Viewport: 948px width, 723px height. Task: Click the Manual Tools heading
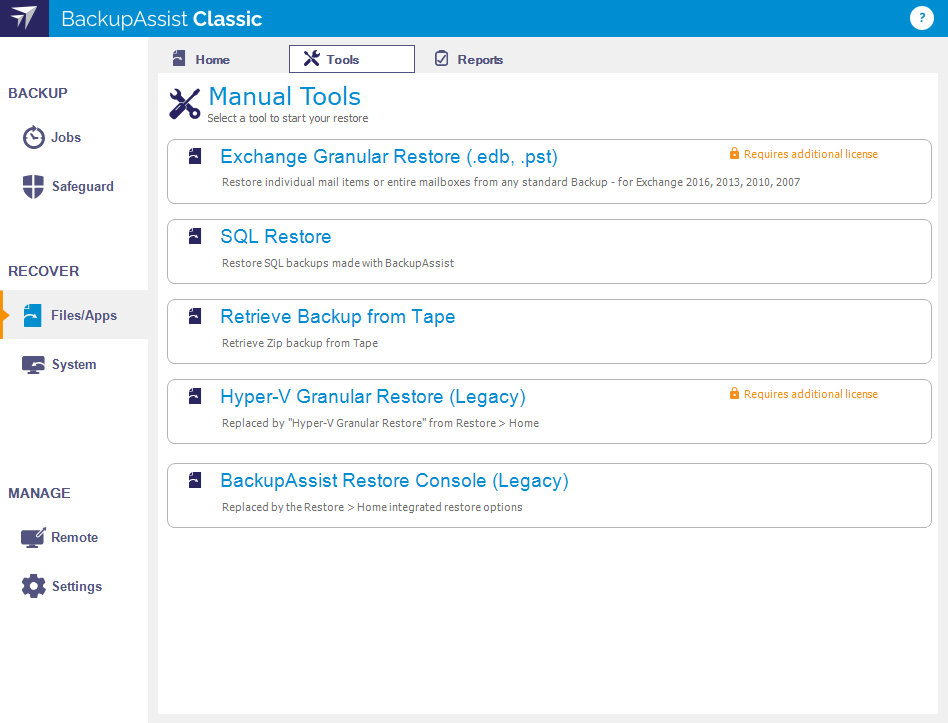[284, 96]
